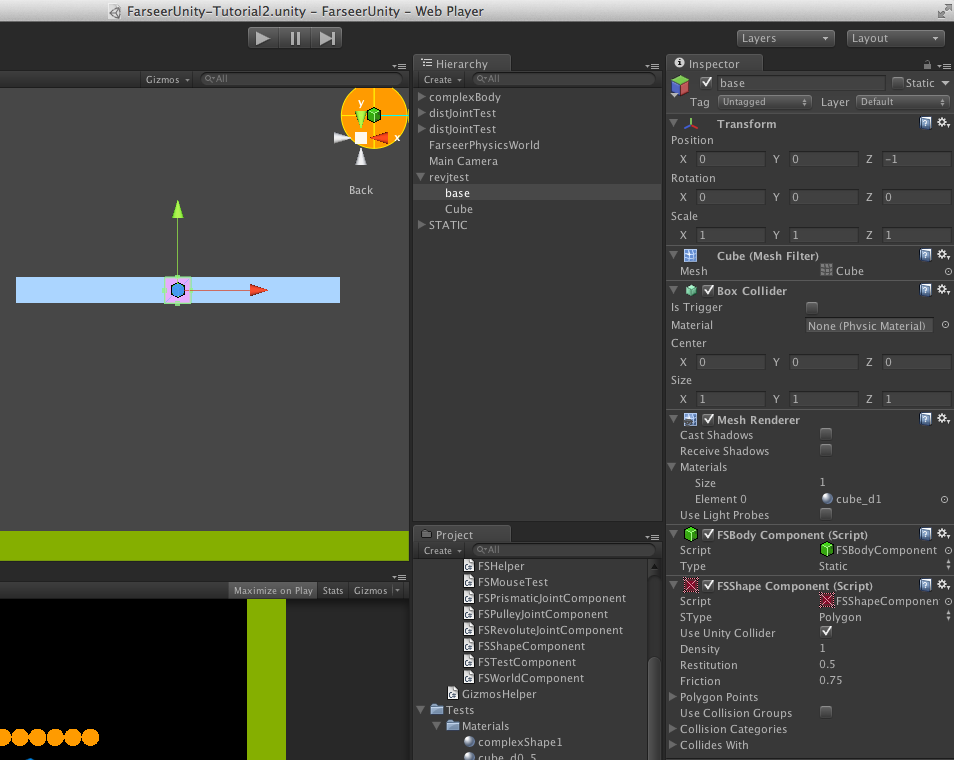Open object picker for Element 0 material
The image size is (954, 760).
pos(944,500)
